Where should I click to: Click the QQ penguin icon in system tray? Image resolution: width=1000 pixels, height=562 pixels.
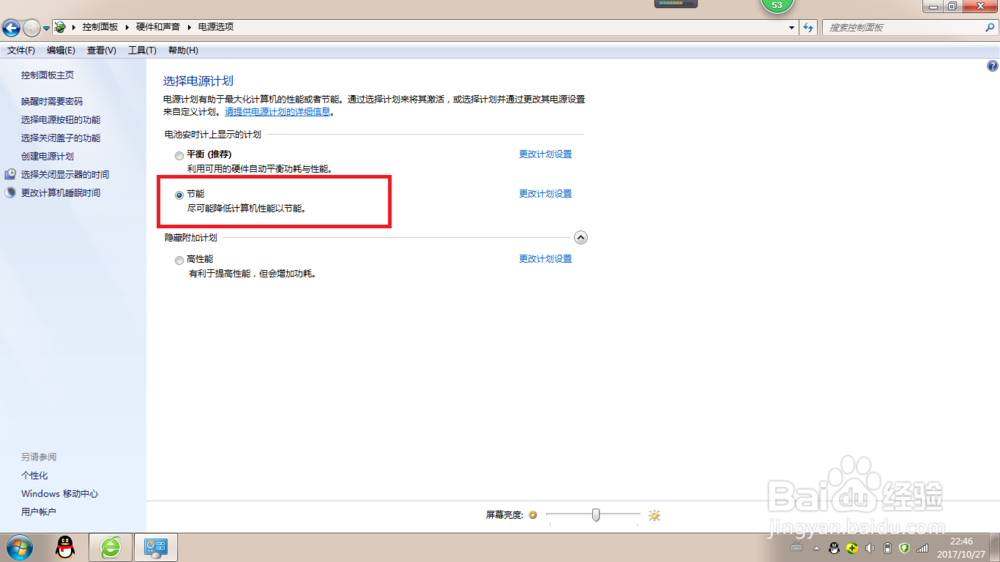tap(834, 548)
